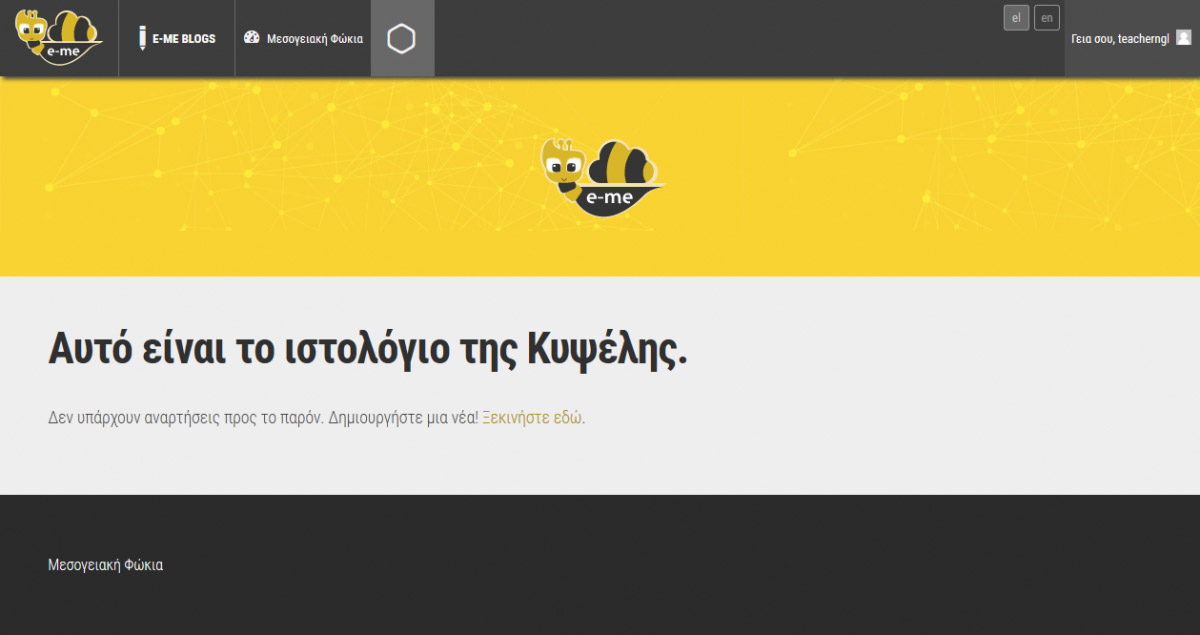
Task: Open the user account menu Γεια σου, teacherngl
Action: click(1131, 38)
